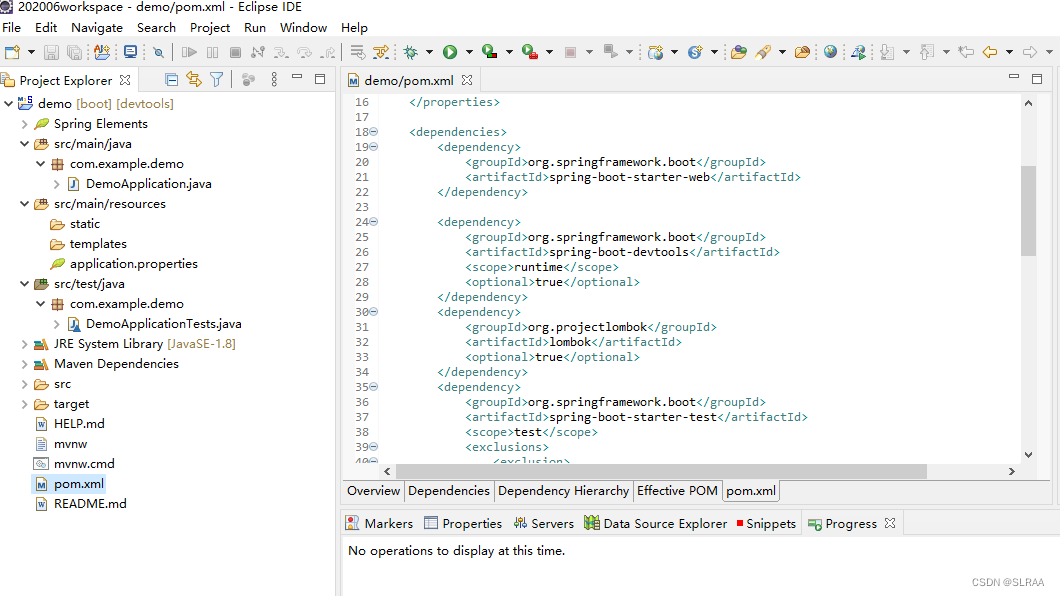This screenshot has width=1060, height=596.
Task: Expand the Spring Elements node
Action: [24, 124]
